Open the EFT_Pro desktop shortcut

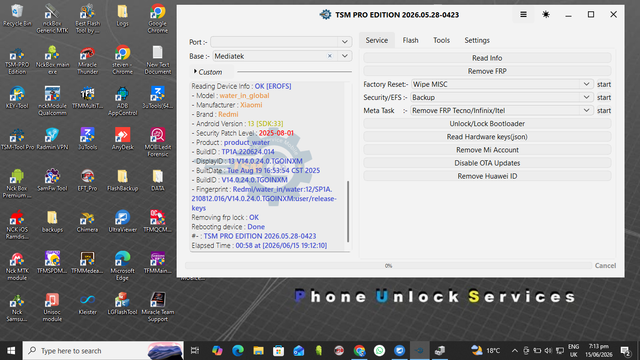[87, 180]
